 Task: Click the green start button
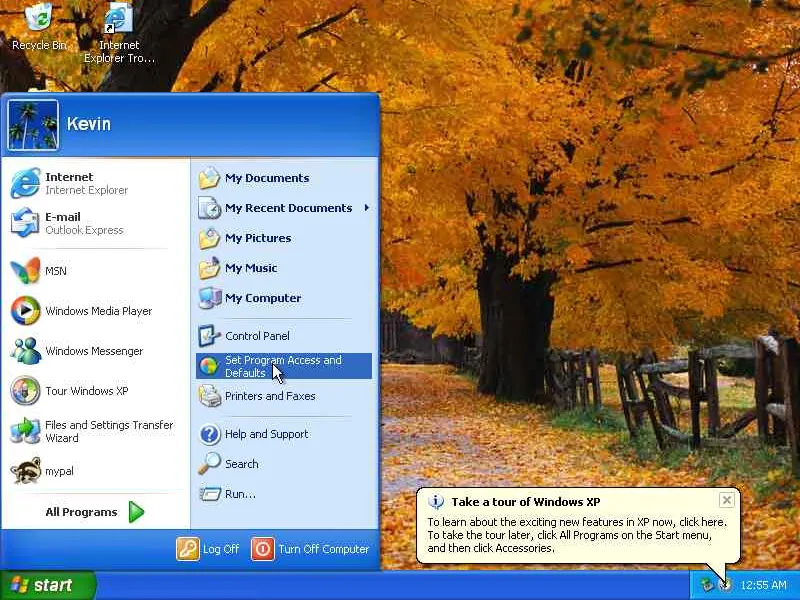[47, 585]
